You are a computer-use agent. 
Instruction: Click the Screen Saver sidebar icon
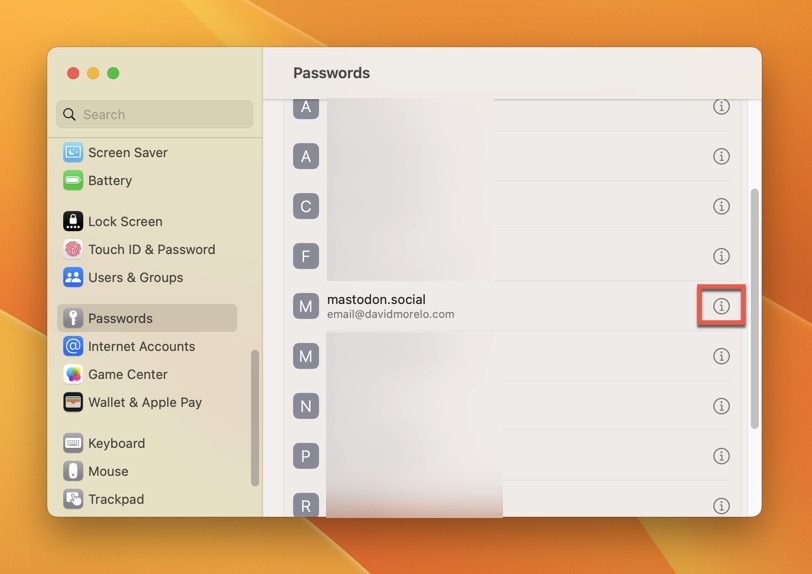[73, 152]
